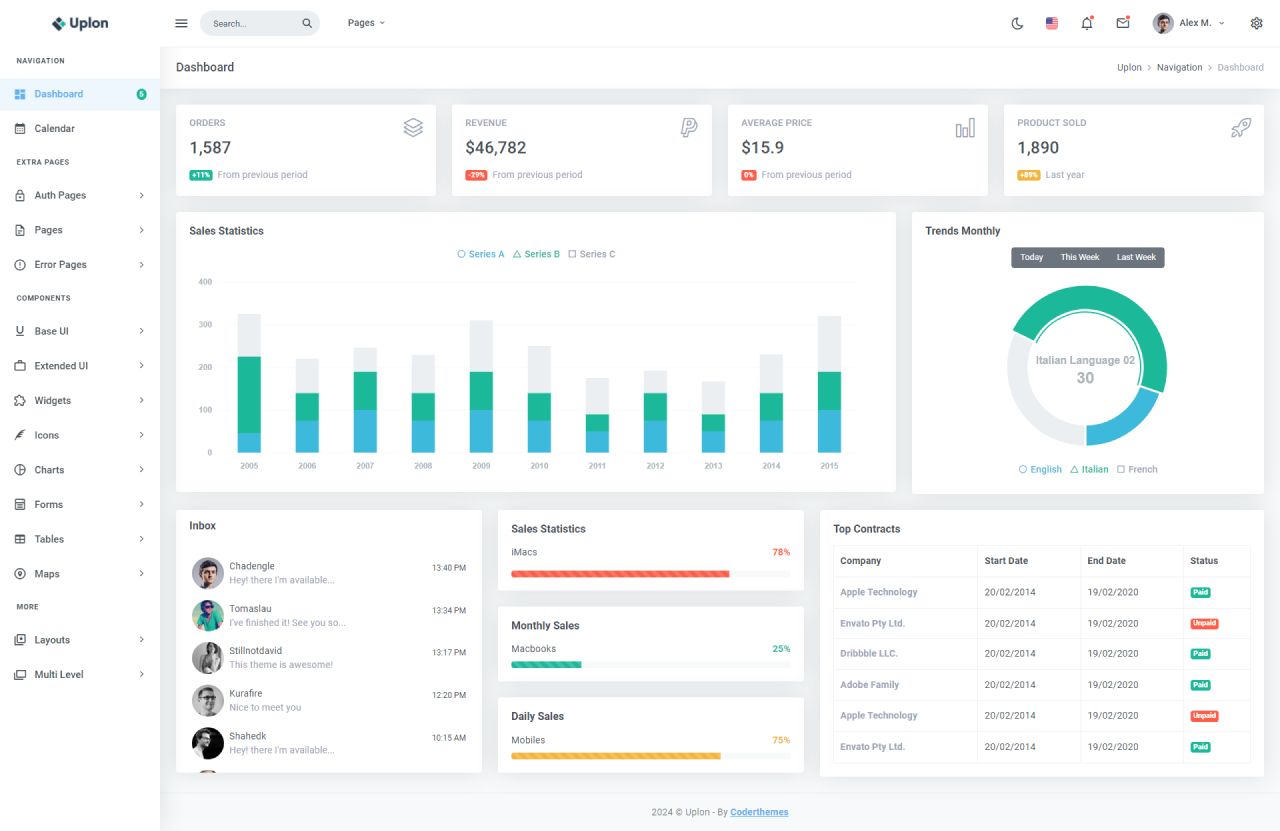Screen dimensions: 1280x831
Task: Click the bar chart icon on Average Price card
Action: pos(965,128)
